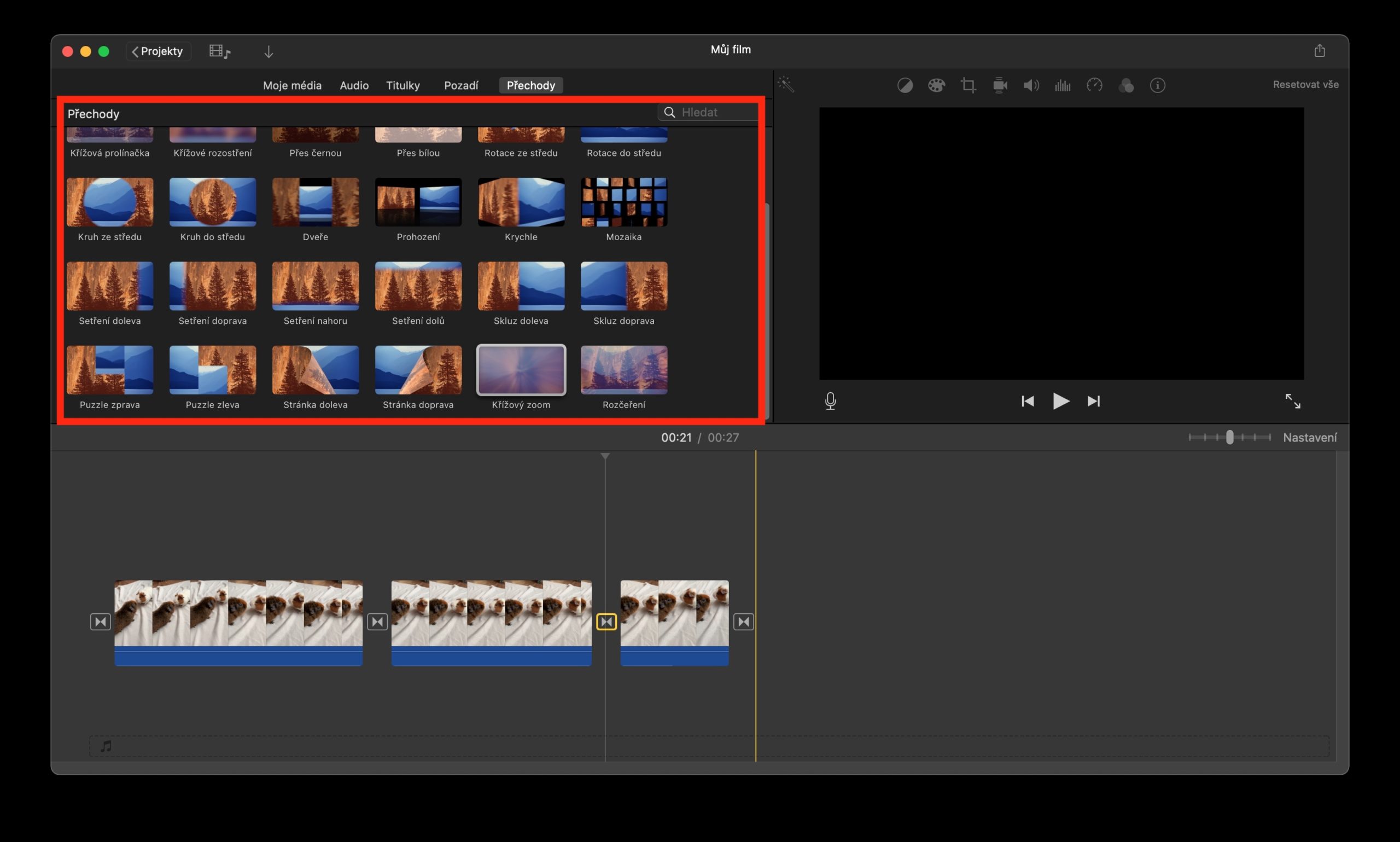The height and width of the screenshot is (842, 1400).
Task: Open the Nastavení timeline settings
Action: pos(1311,437)
